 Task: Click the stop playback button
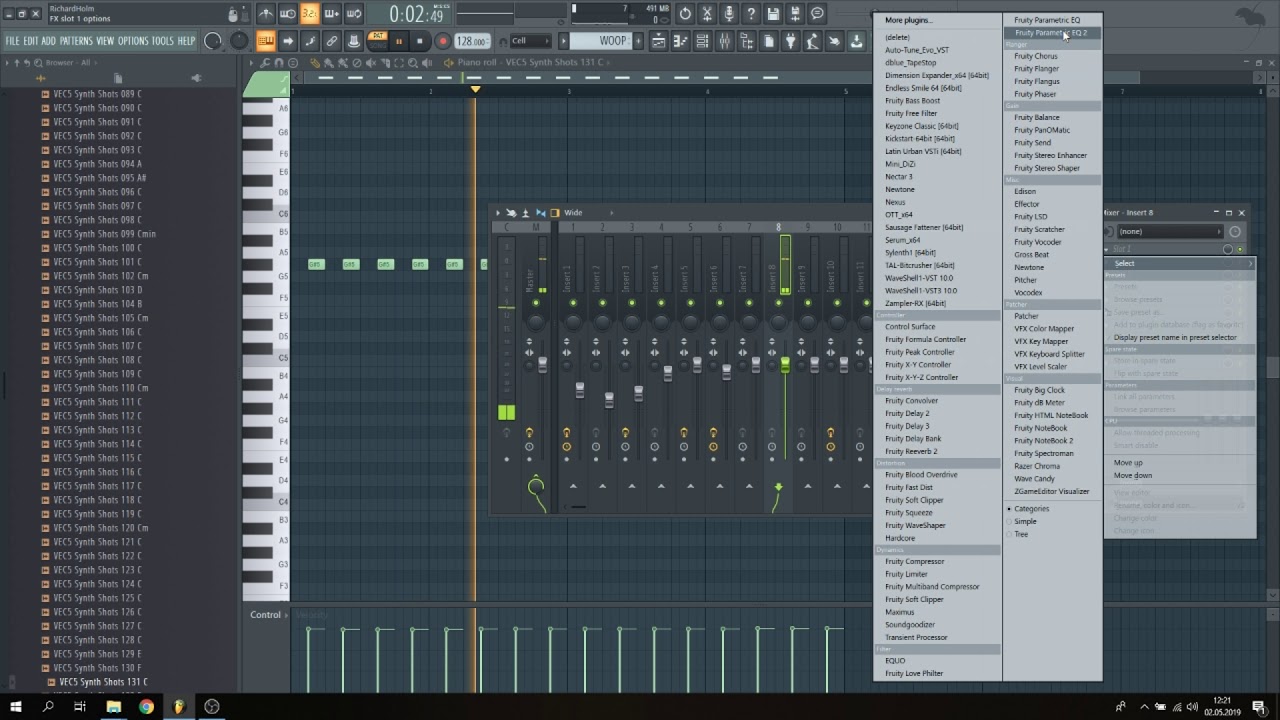(419, 41)
